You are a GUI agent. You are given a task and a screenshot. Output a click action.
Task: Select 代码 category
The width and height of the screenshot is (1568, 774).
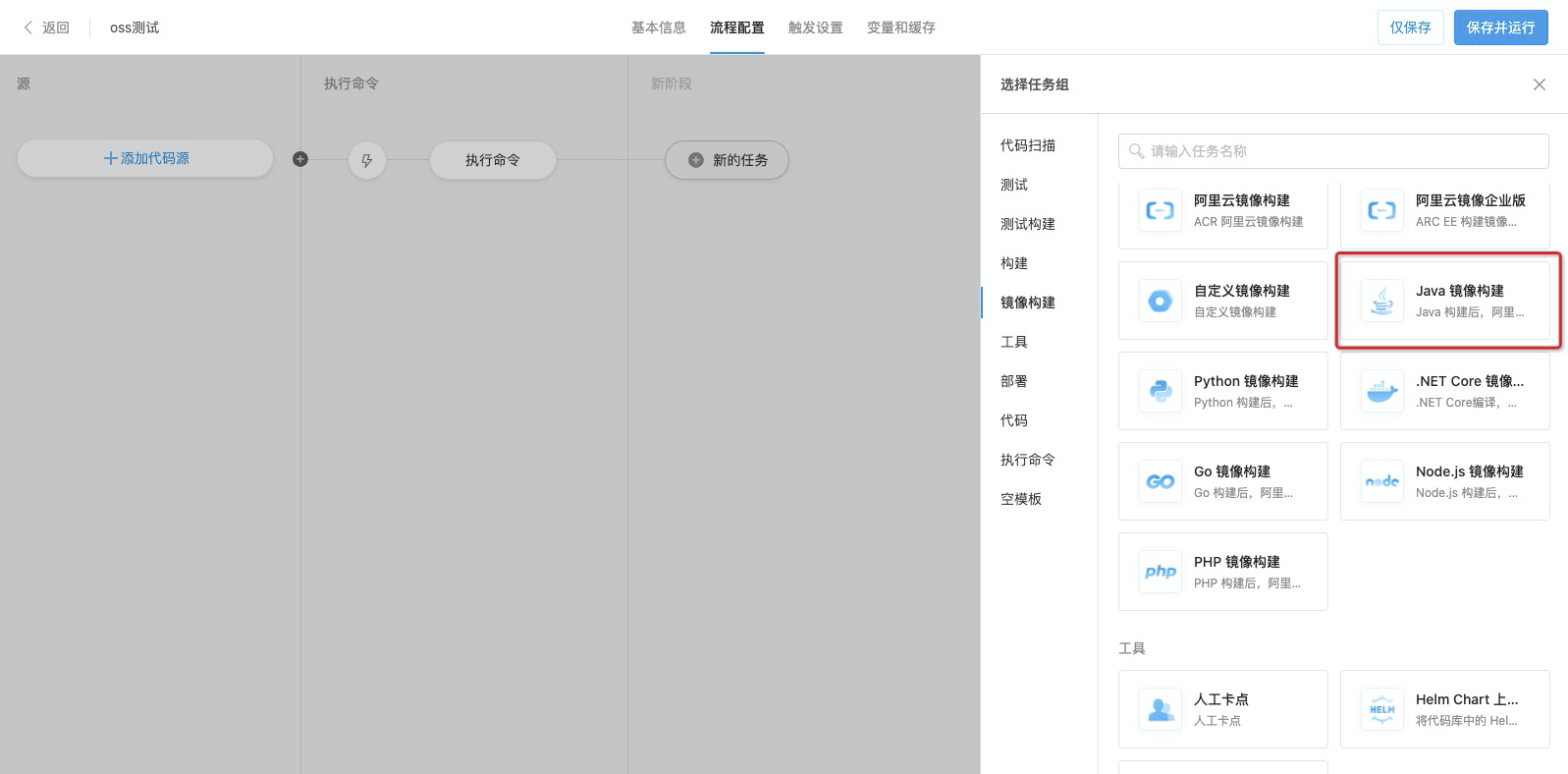1014,420
